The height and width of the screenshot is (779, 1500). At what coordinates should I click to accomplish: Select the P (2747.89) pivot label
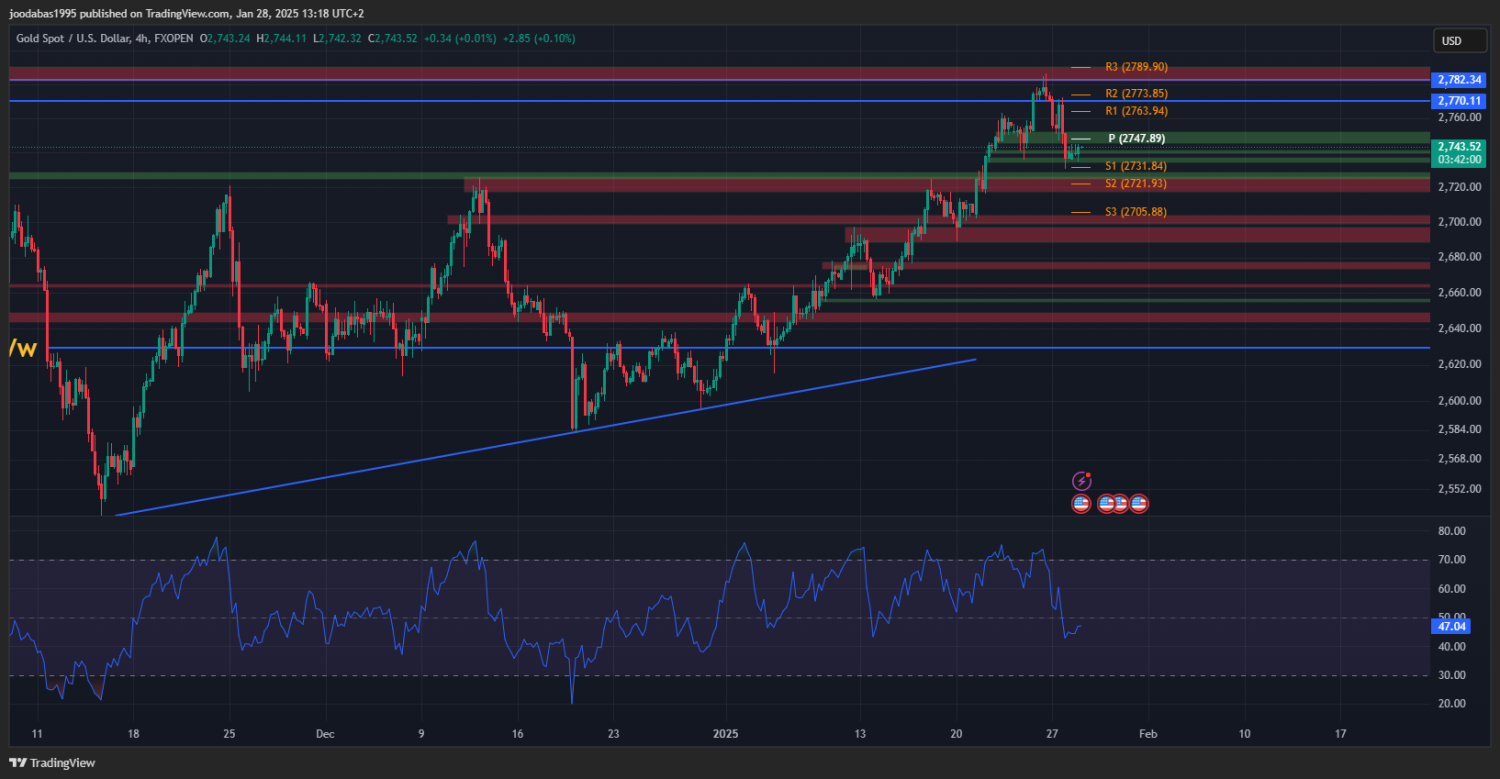tap(1136, 138)
